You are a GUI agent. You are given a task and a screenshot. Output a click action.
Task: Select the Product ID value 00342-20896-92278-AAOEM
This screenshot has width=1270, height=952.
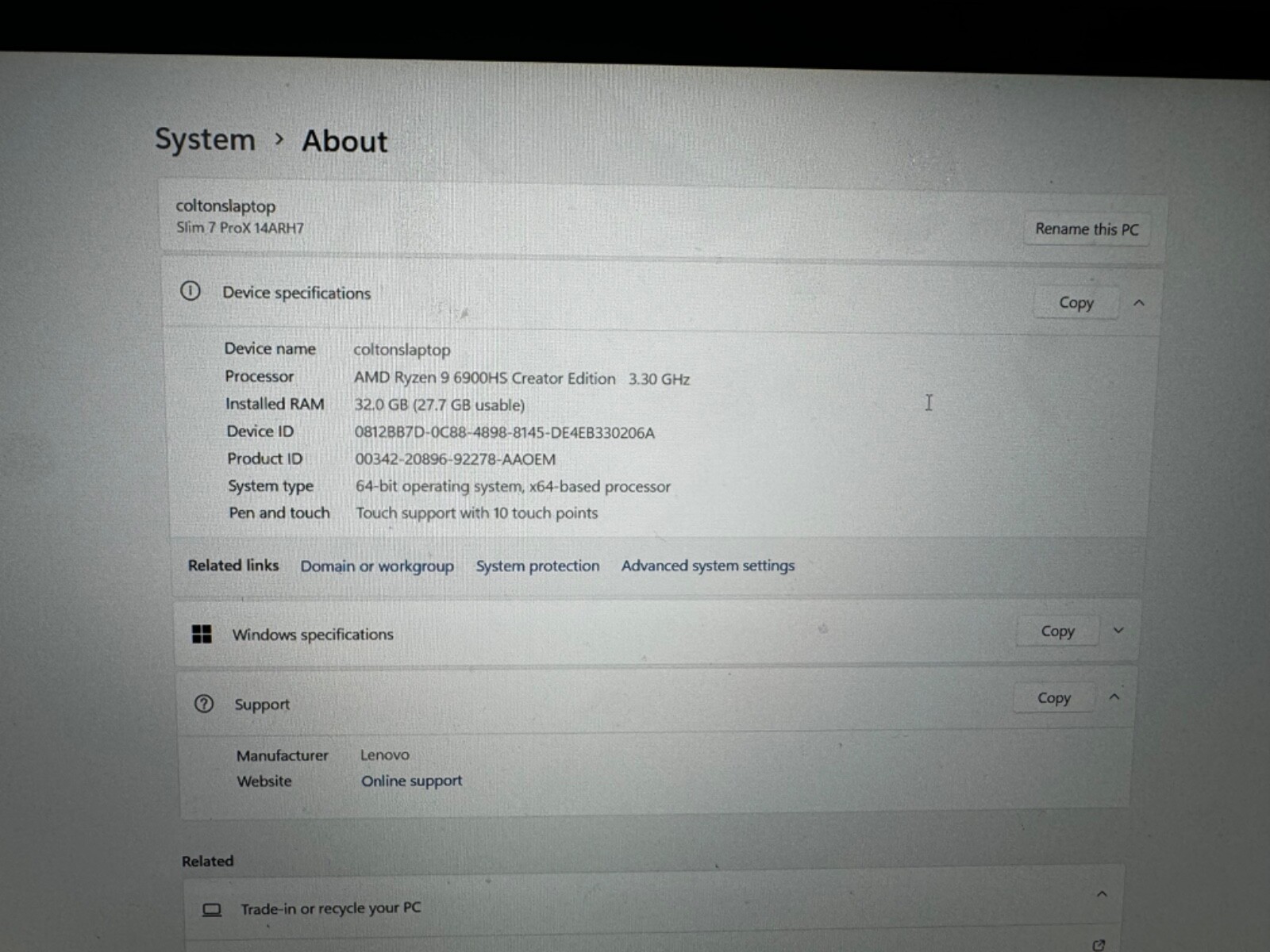coord(456,459)
